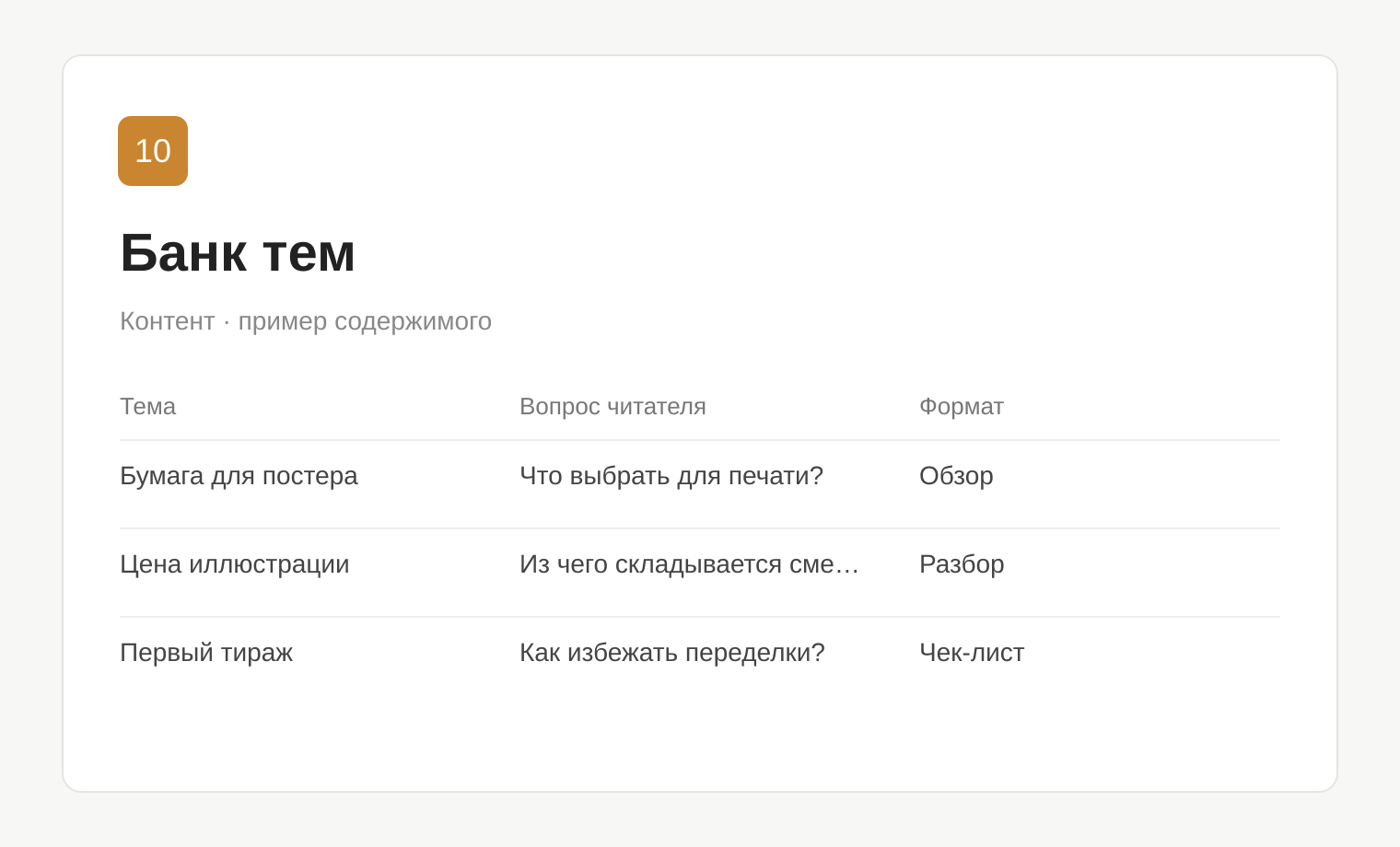Click the 'Разбор' format cell
This screenshot has height=847, width=1400.
coord(962,564)
